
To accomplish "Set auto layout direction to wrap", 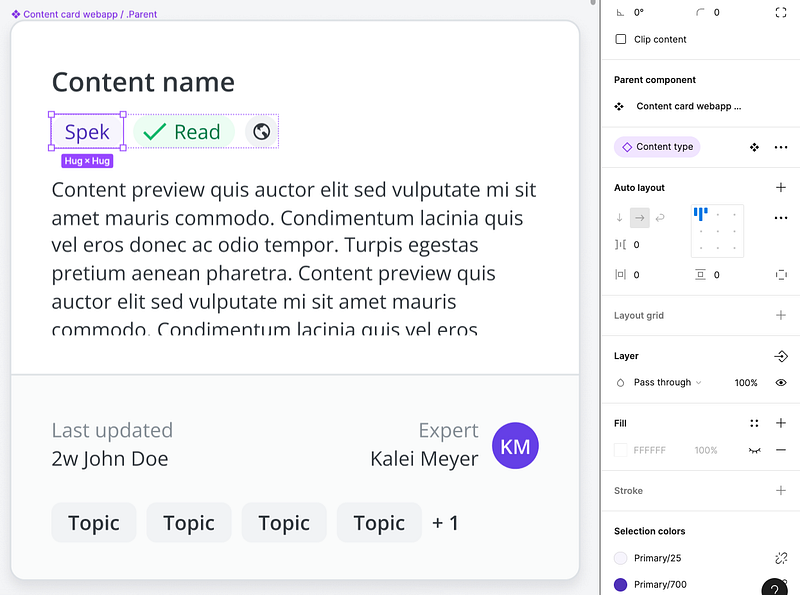I will (660, 218).
